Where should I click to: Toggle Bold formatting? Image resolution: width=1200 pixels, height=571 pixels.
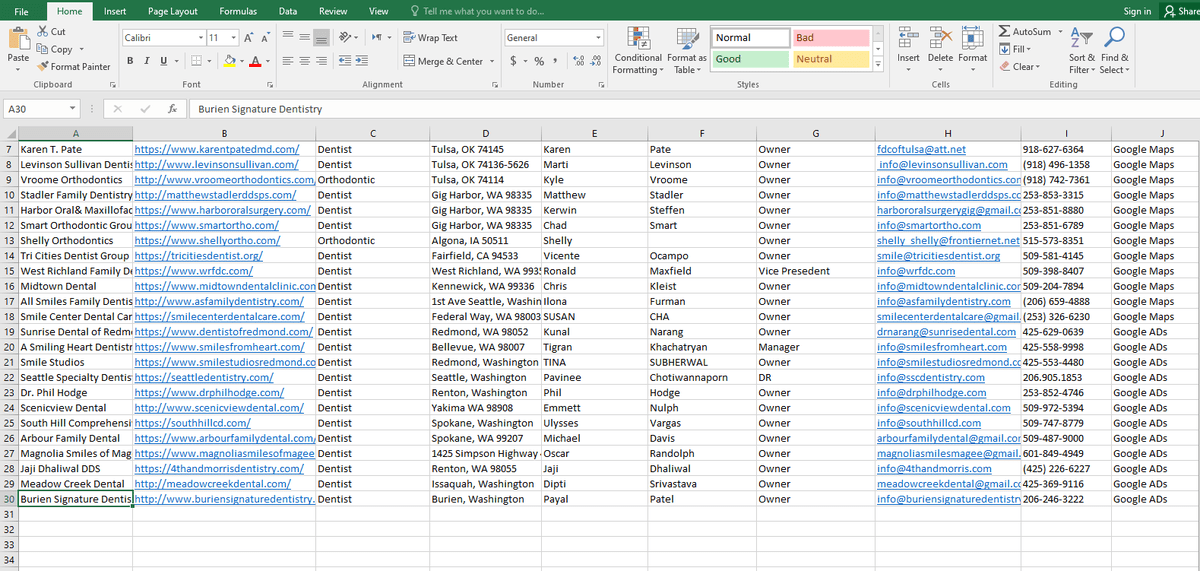coord(130,61)
